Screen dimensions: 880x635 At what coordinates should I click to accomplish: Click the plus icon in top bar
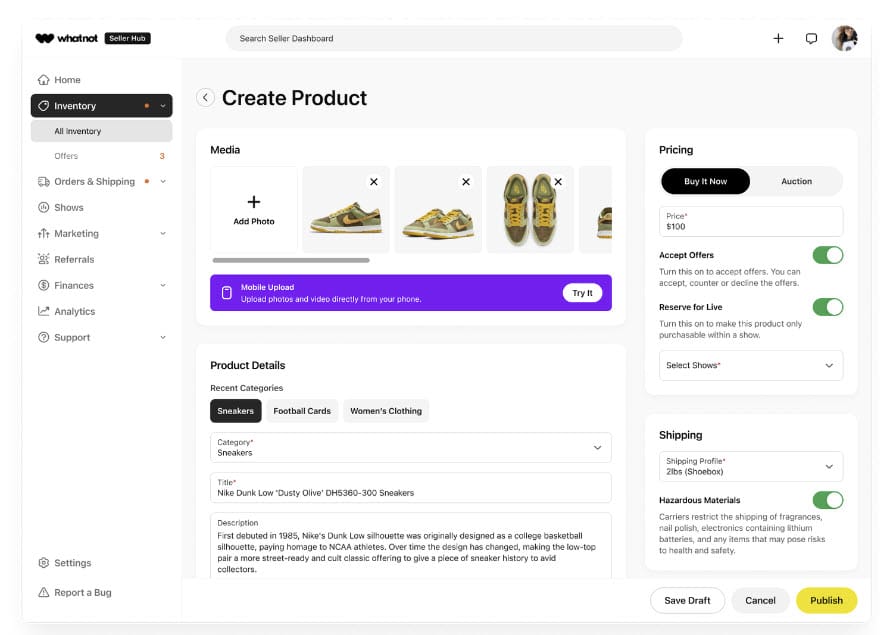(x=778, y=39)
